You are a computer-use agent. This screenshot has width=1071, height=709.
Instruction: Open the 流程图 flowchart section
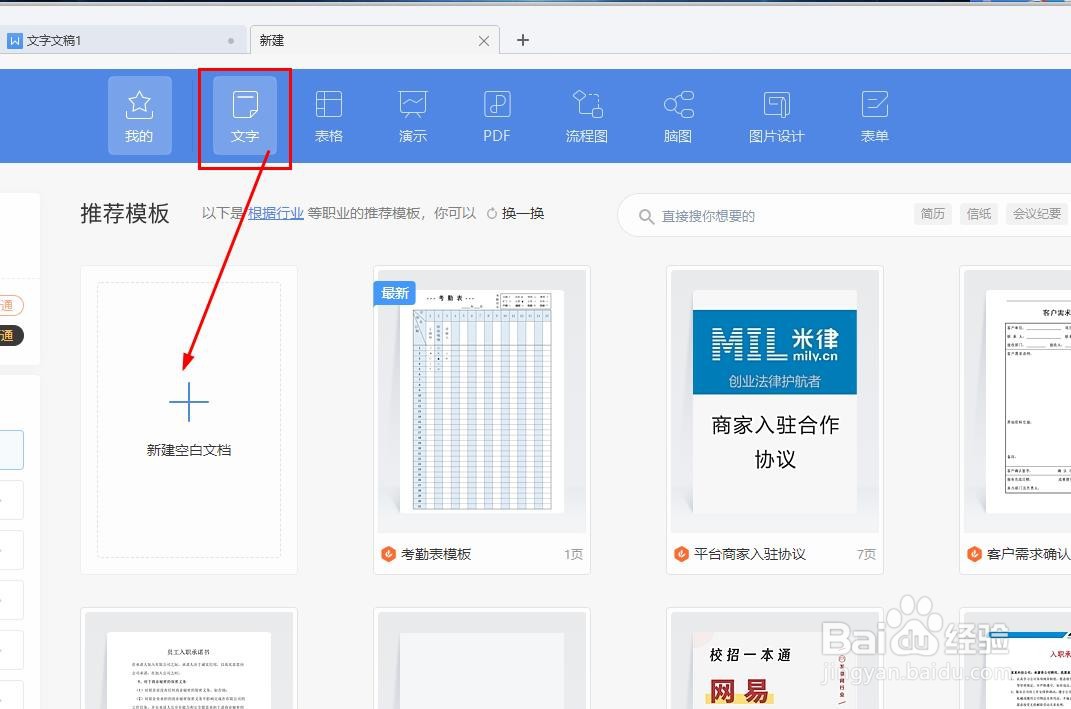click(x=586, y=115)
